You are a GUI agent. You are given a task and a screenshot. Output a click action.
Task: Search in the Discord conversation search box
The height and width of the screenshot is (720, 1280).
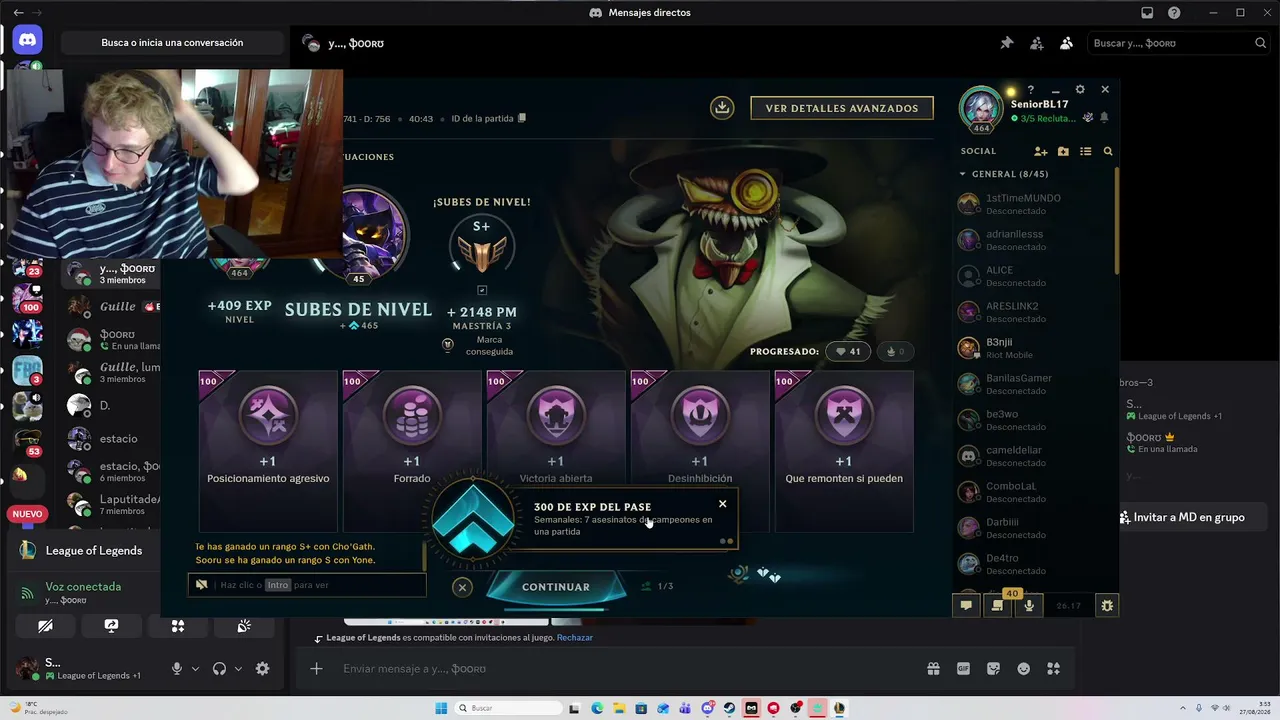pos(1179,43)
